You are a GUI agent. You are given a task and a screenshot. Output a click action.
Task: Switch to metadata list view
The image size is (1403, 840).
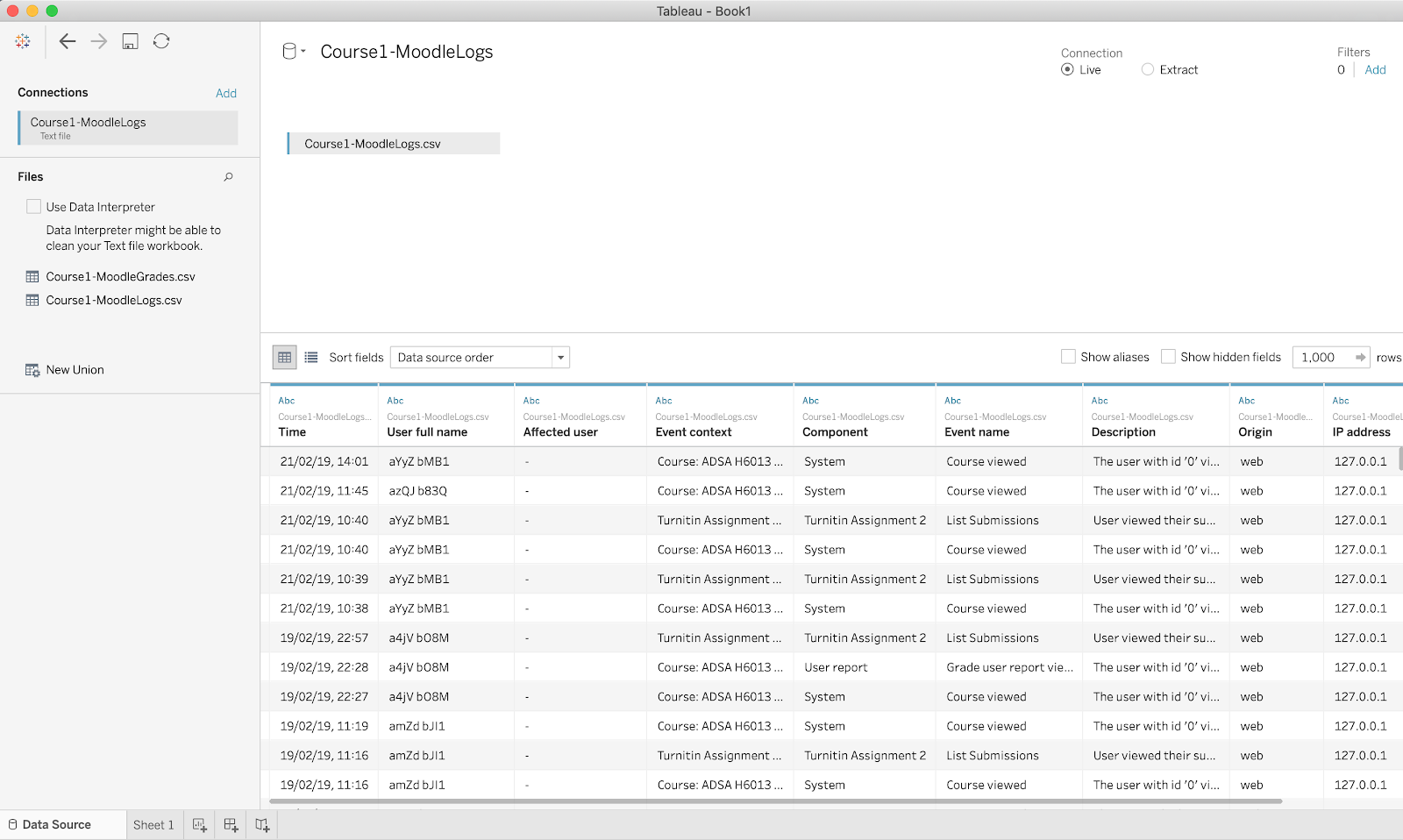(311, 357)
